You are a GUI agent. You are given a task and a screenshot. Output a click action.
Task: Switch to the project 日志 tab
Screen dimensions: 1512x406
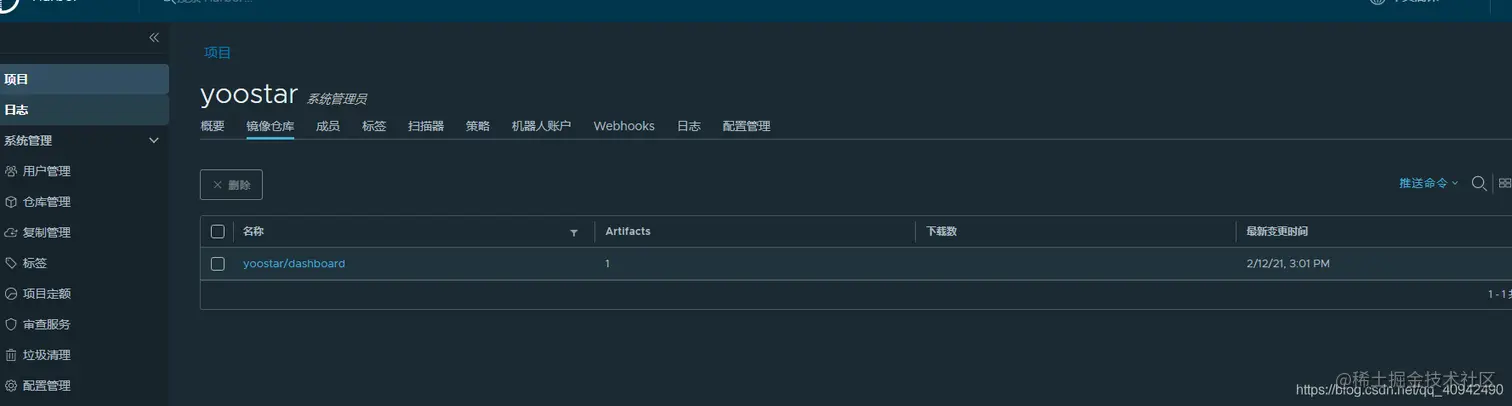[689, 126]
